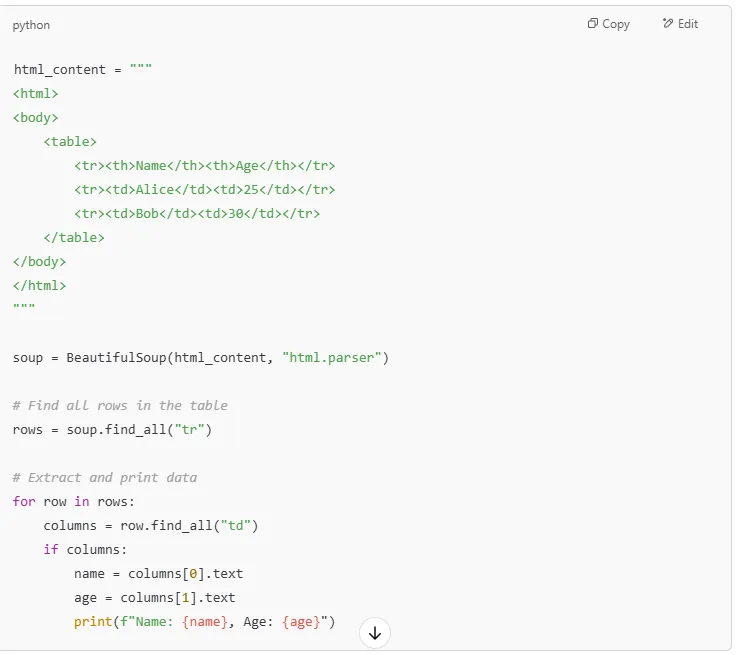Click the Alice table row line

204,189
